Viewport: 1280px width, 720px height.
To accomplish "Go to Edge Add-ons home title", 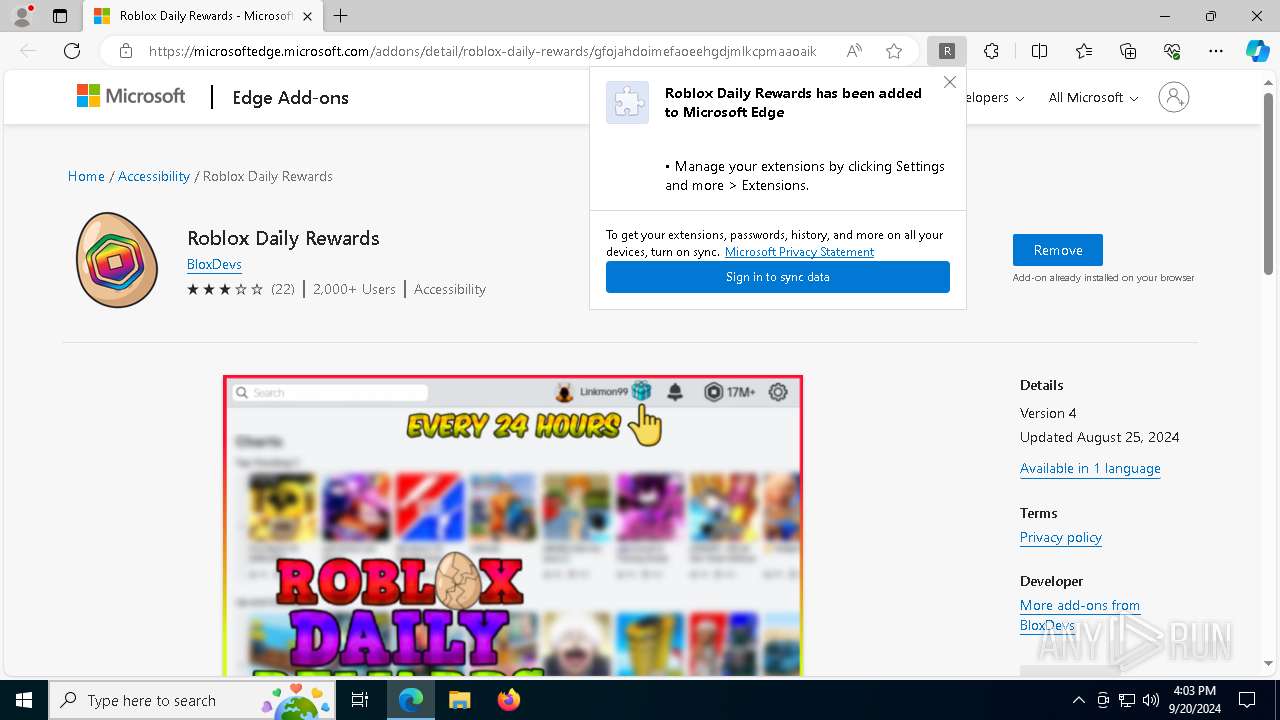I will coord(290,98).
